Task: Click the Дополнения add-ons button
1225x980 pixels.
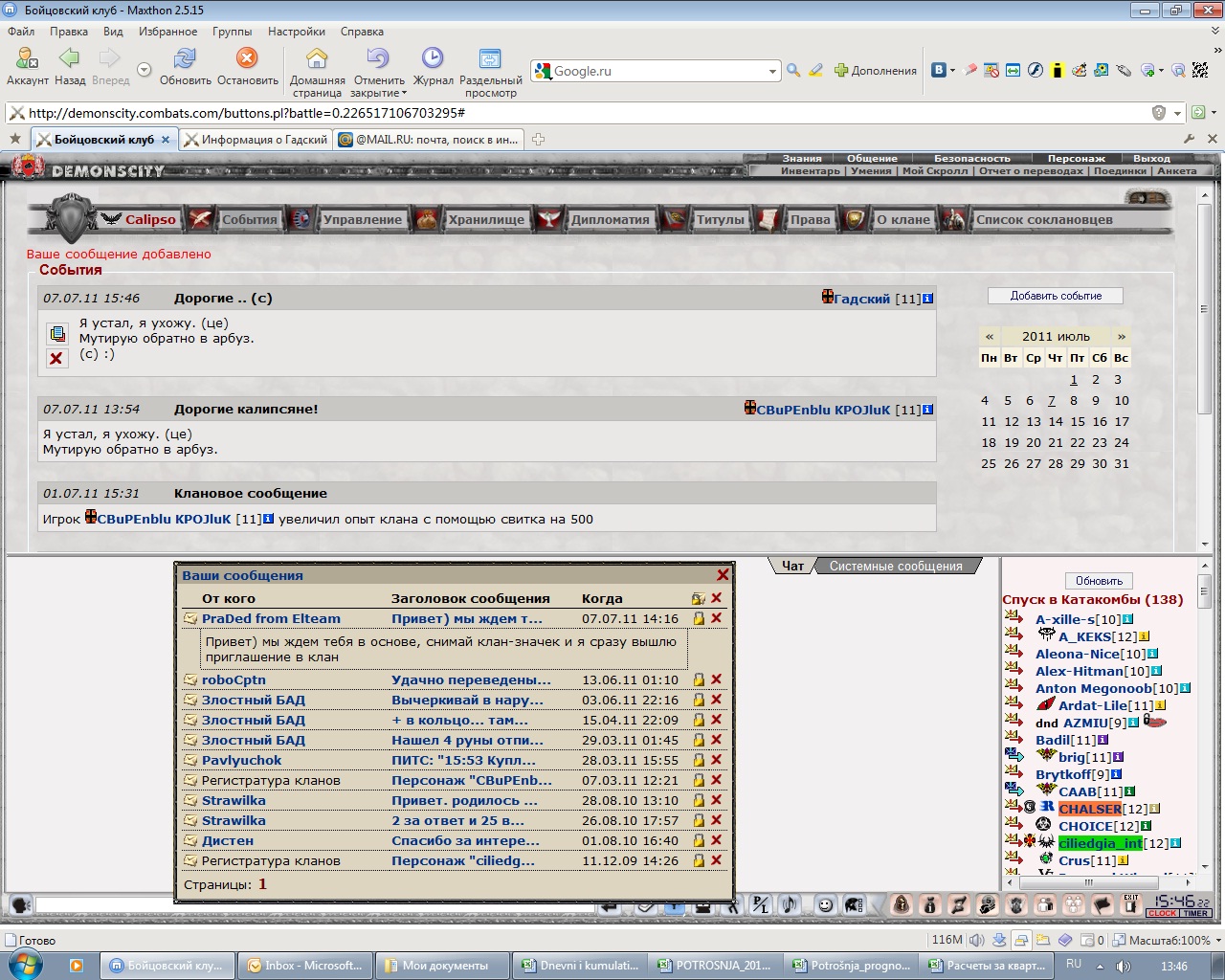Action: [x=876, y=71]
